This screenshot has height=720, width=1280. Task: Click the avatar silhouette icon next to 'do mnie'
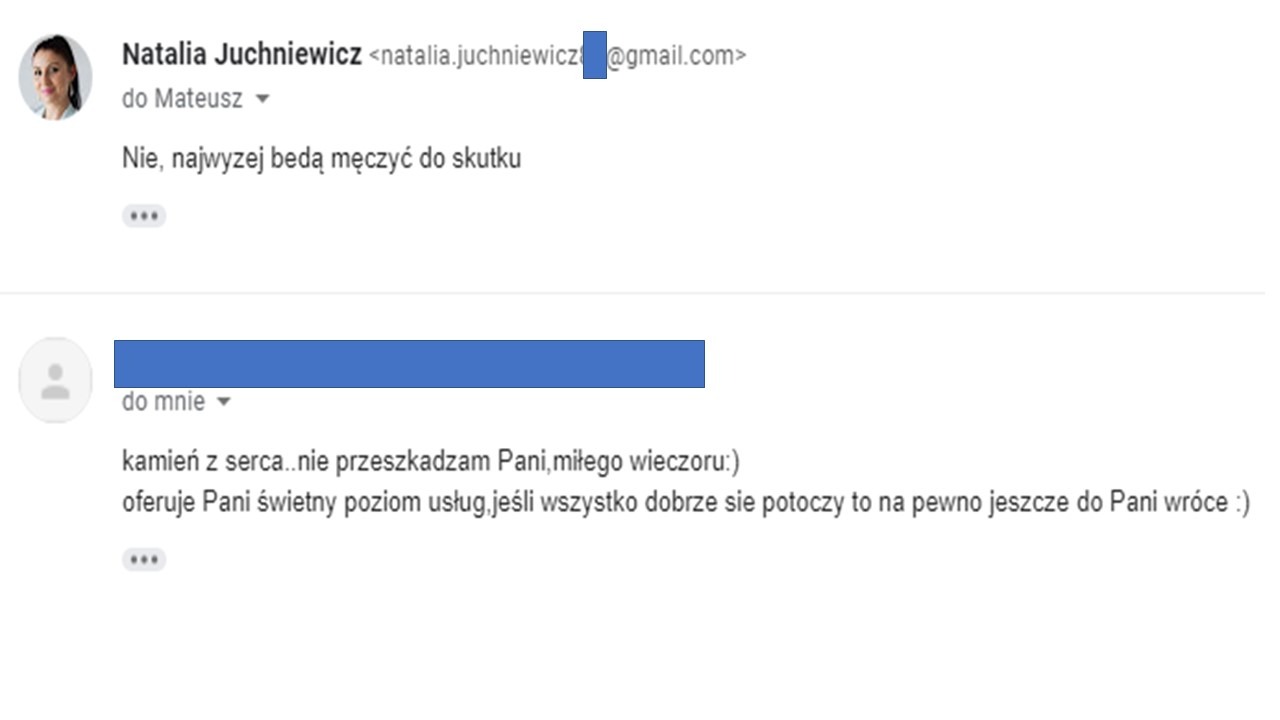click(x=55, y=380)
